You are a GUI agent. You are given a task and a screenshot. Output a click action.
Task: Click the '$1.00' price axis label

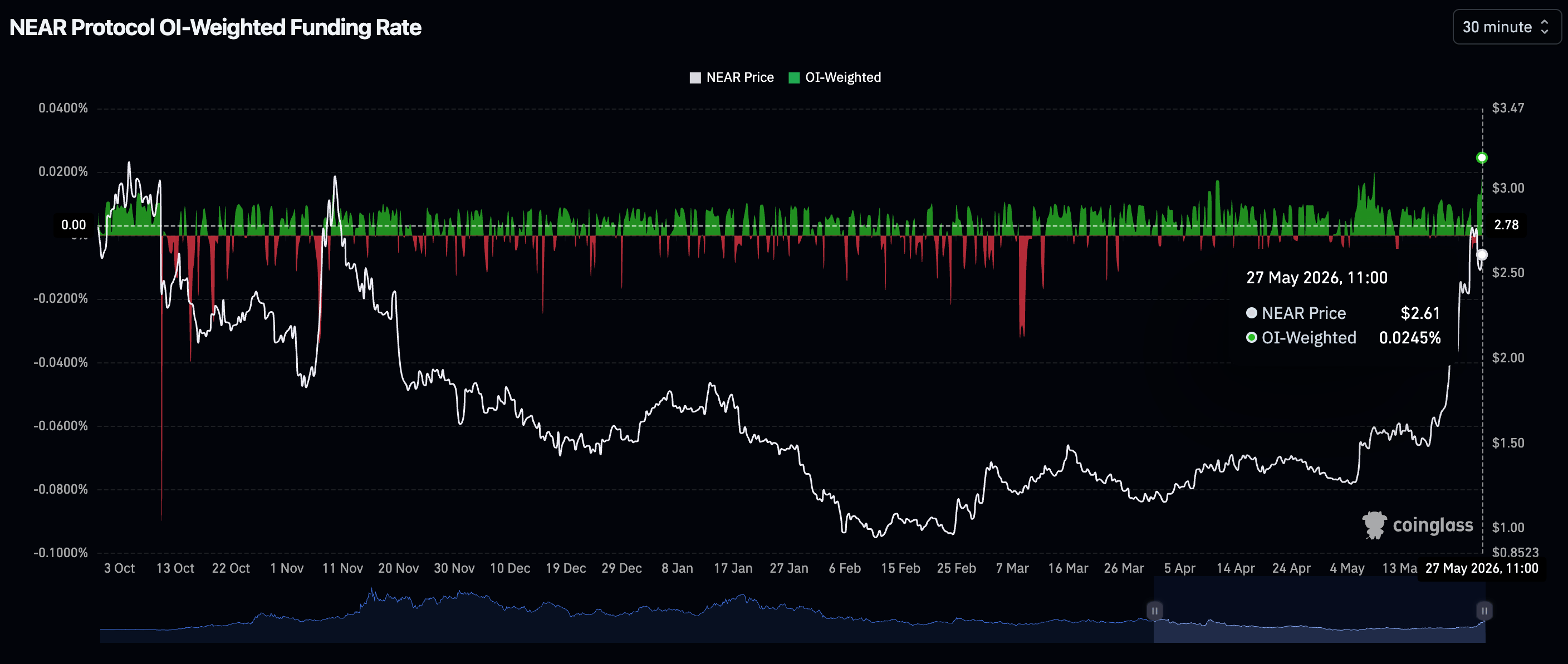(1508, 527)
